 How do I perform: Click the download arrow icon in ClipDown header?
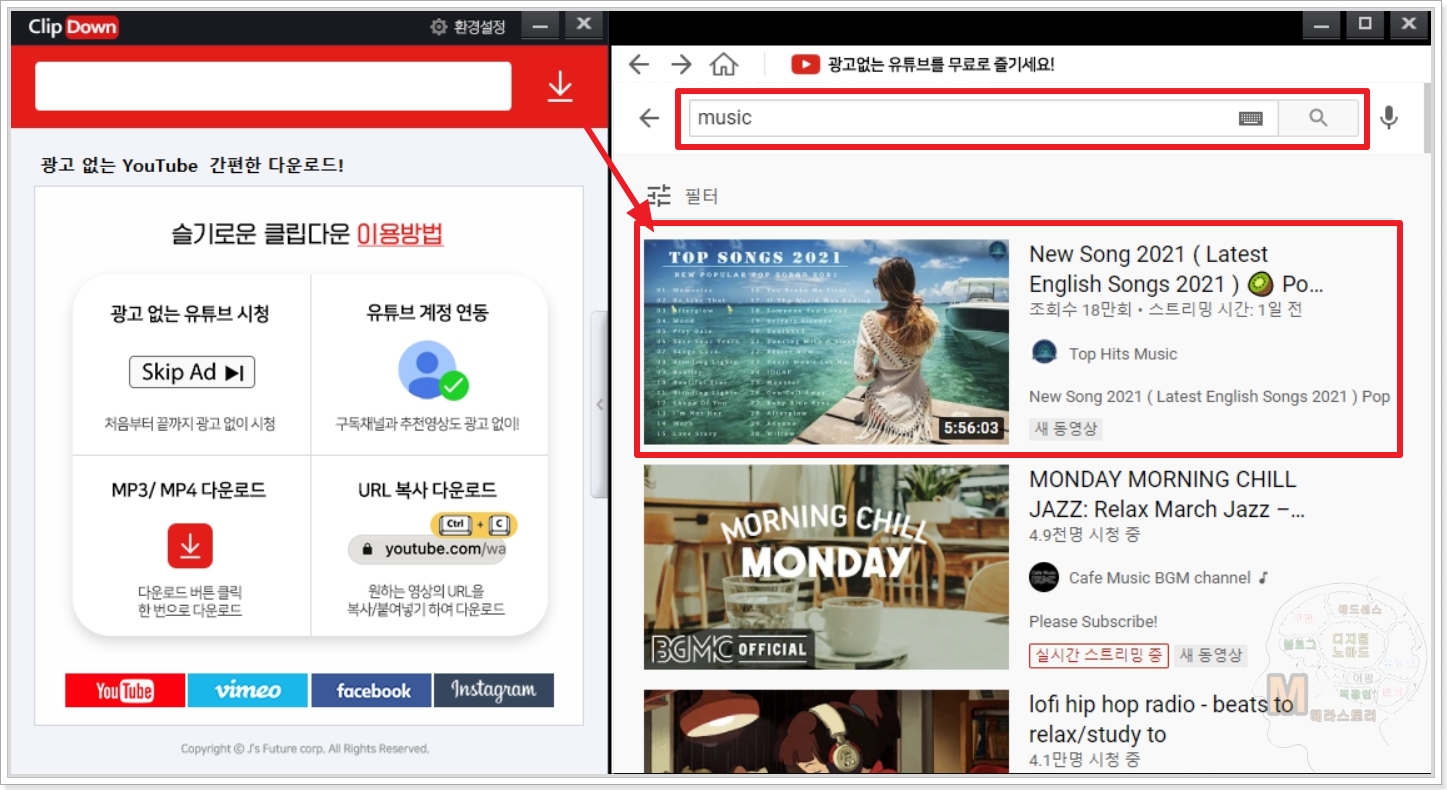[x=560, y=88]
